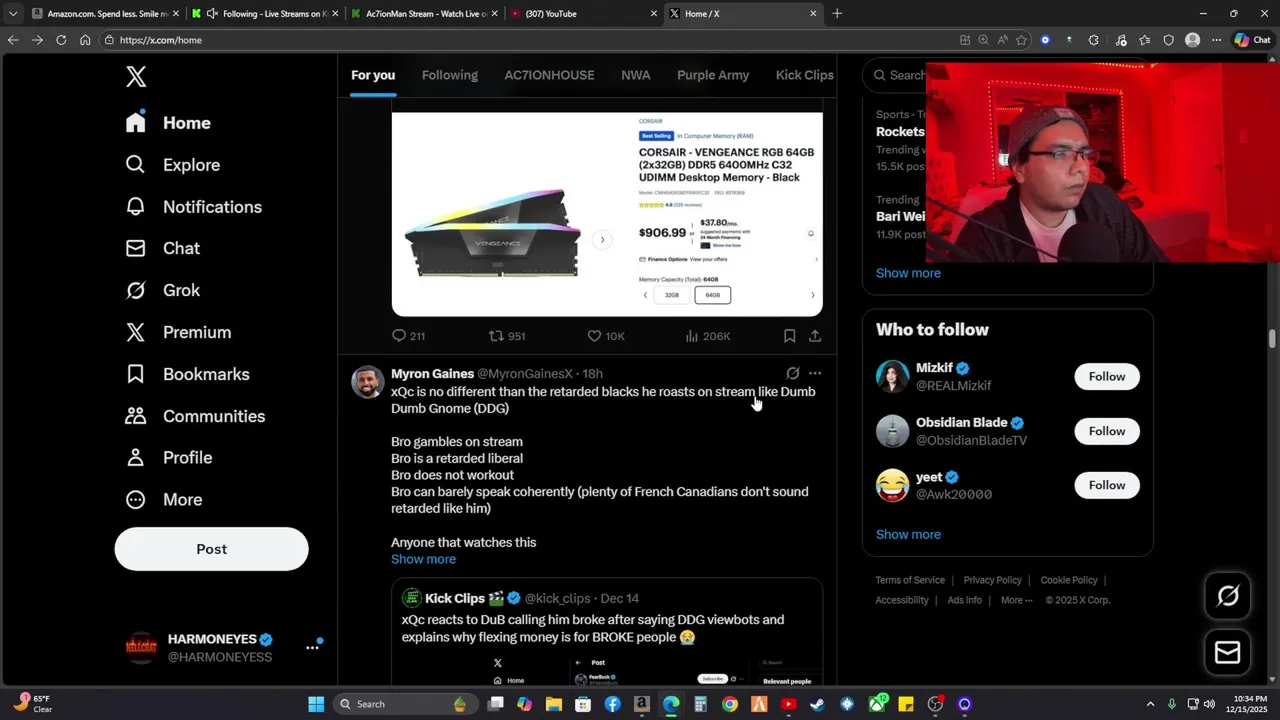This screenshot has width=1280, height=720.
Task: Open Profile from the sidebar
Action: [x=168, y=457]
